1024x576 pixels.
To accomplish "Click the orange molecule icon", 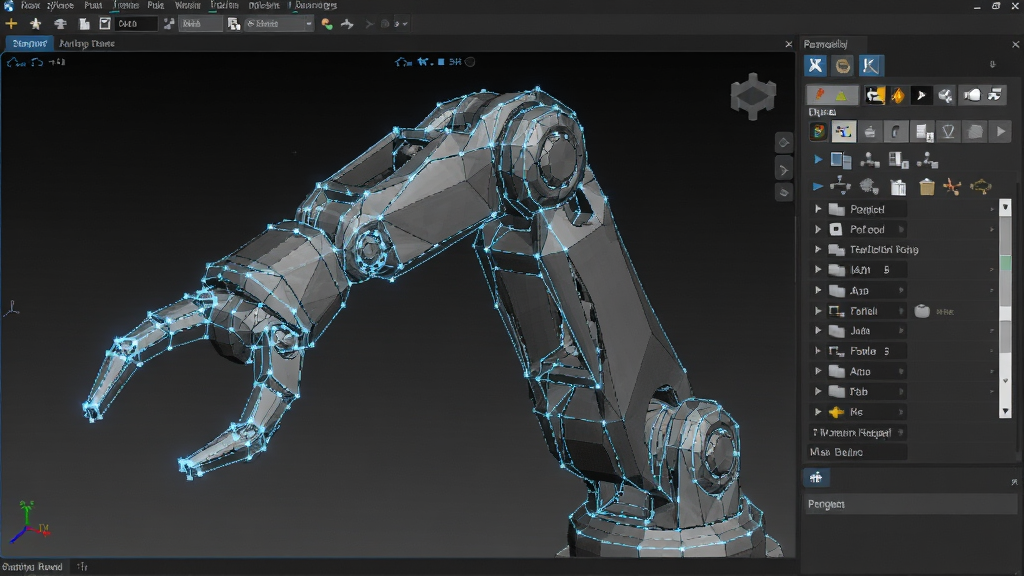I will pyautogui.click(x=952, y=187).
